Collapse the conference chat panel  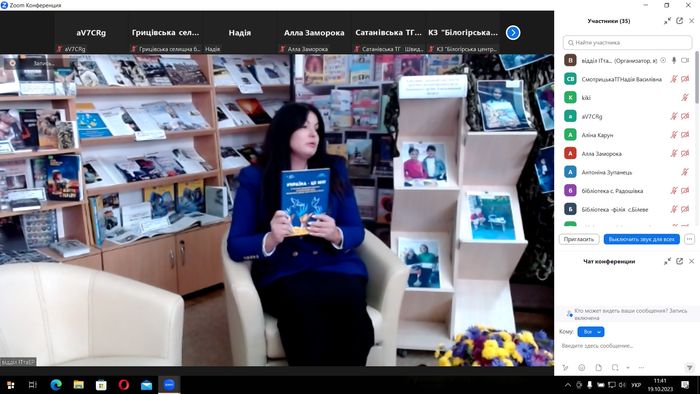pos(667,261)
